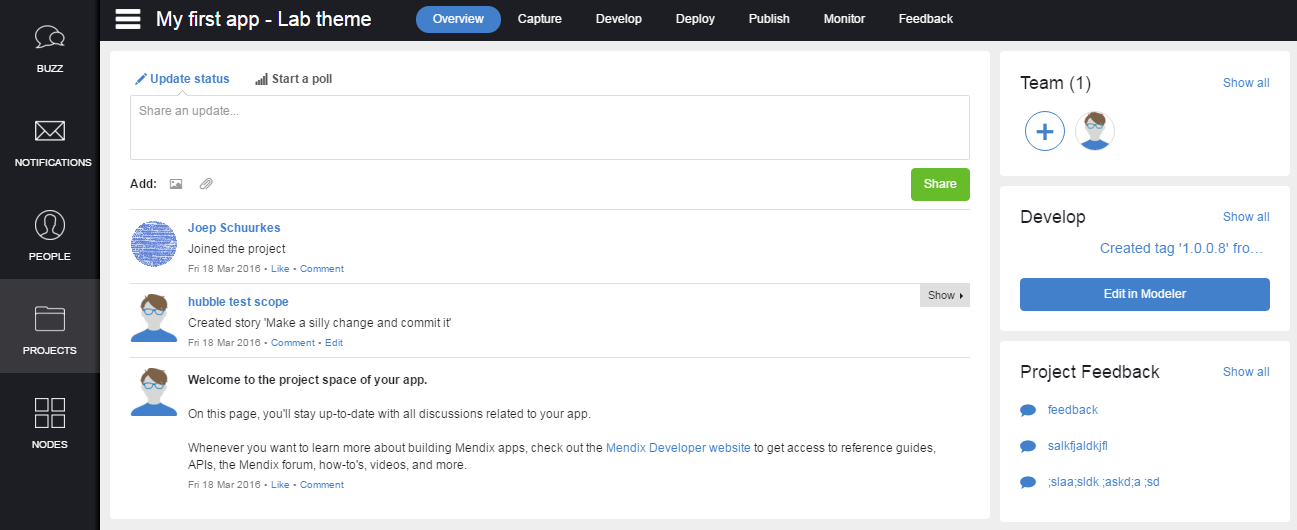Open Joep Schuurkes avatar thumbnail

[154, 245]
